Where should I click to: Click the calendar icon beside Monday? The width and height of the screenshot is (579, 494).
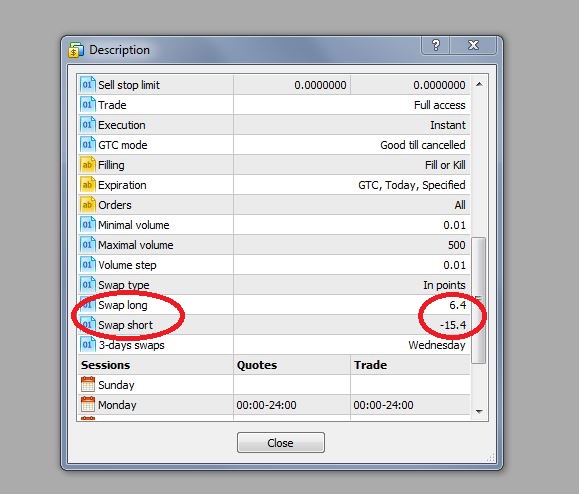[88, 404]
